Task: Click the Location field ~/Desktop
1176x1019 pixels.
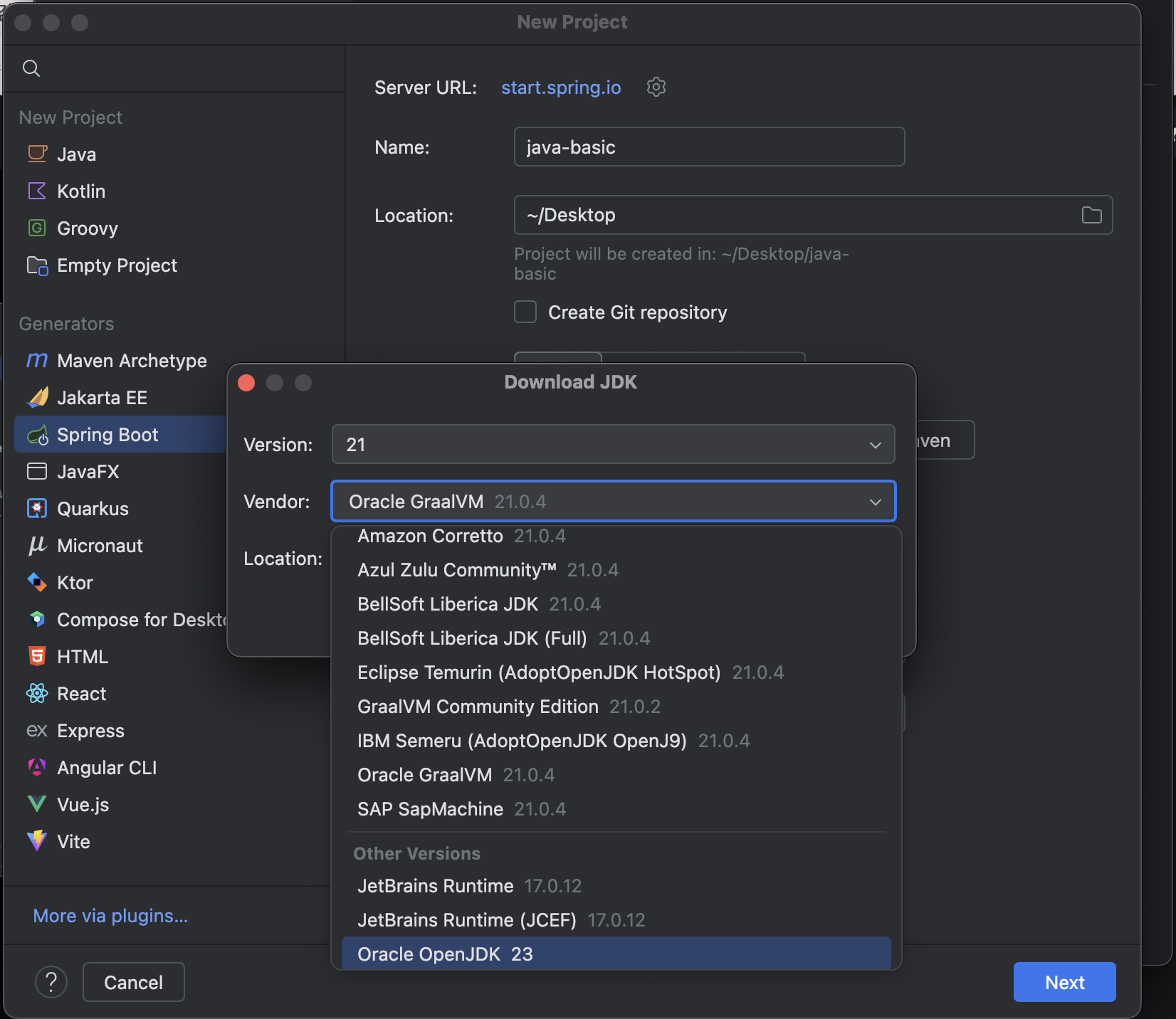Action: 813,215
